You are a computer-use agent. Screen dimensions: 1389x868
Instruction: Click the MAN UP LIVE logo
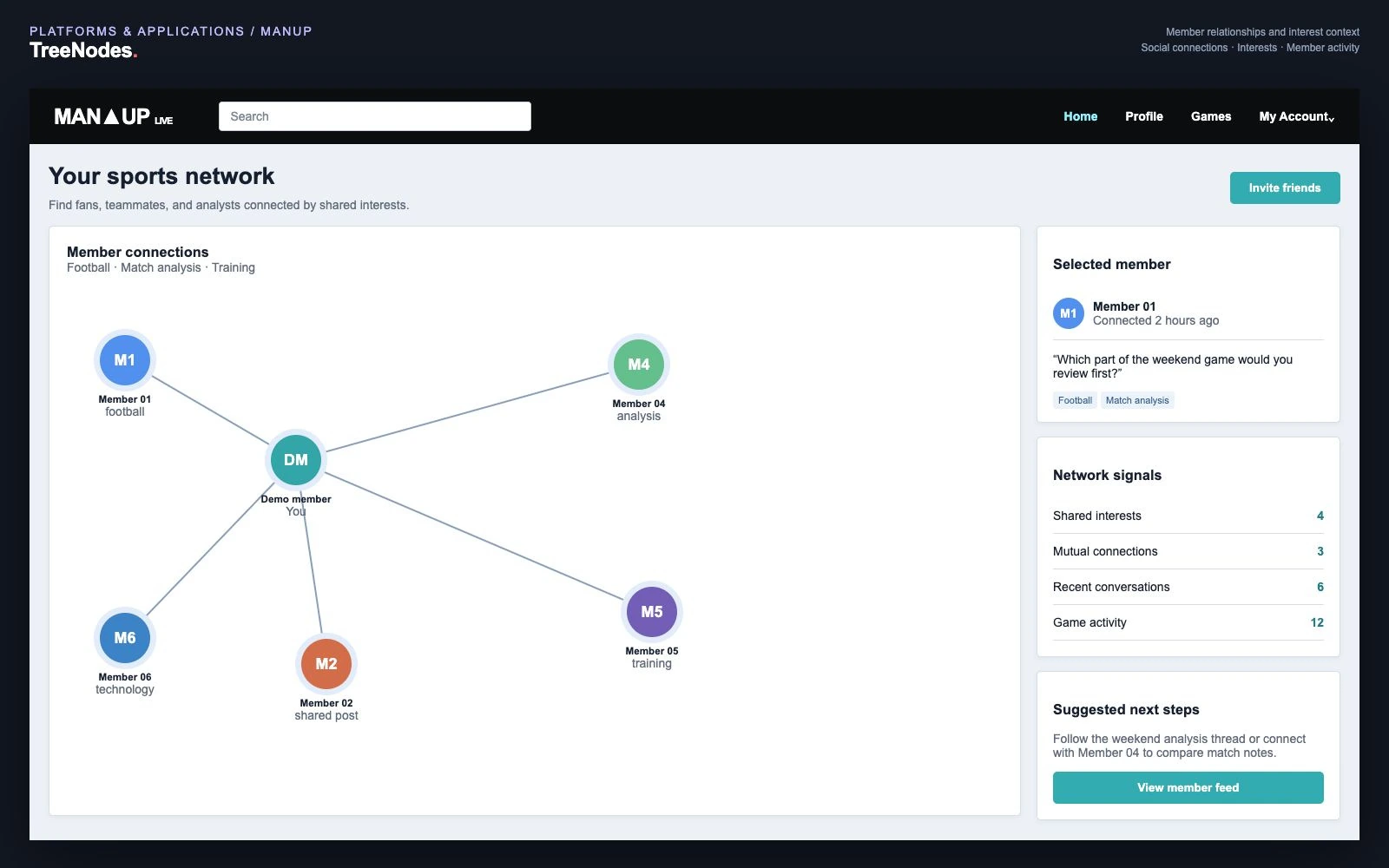(x=114, y=116)
